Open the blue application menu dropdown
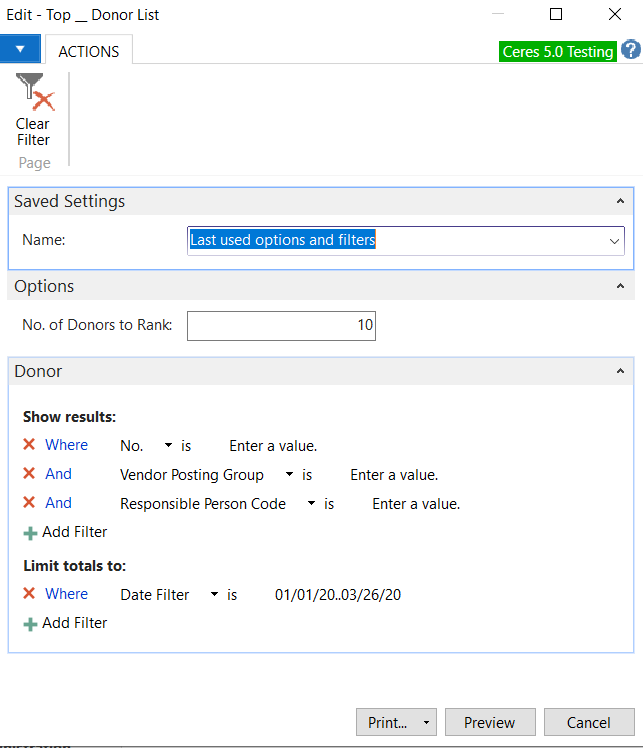643x748 pixels. click(x=20, y=49)
